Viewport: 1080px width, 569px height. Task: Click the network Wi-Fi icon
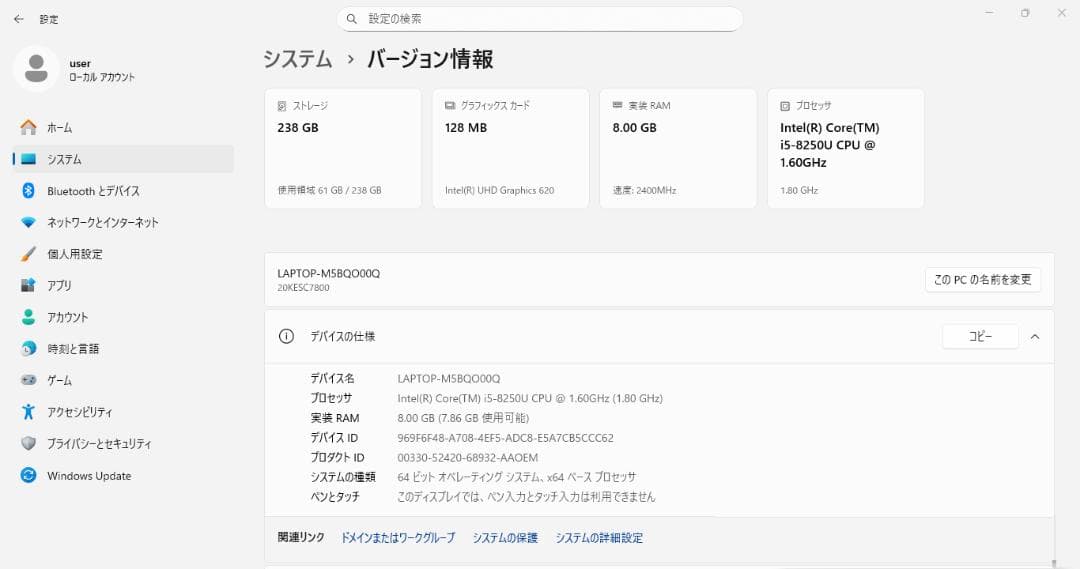pyautogui.click(x=28, y=223)
